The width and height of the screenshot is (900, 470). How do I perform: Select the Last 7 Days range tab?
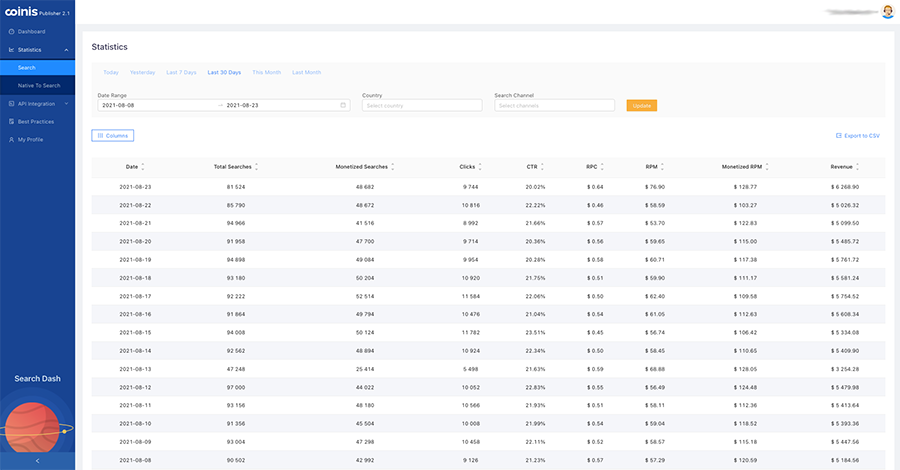[x=181, y=72]
